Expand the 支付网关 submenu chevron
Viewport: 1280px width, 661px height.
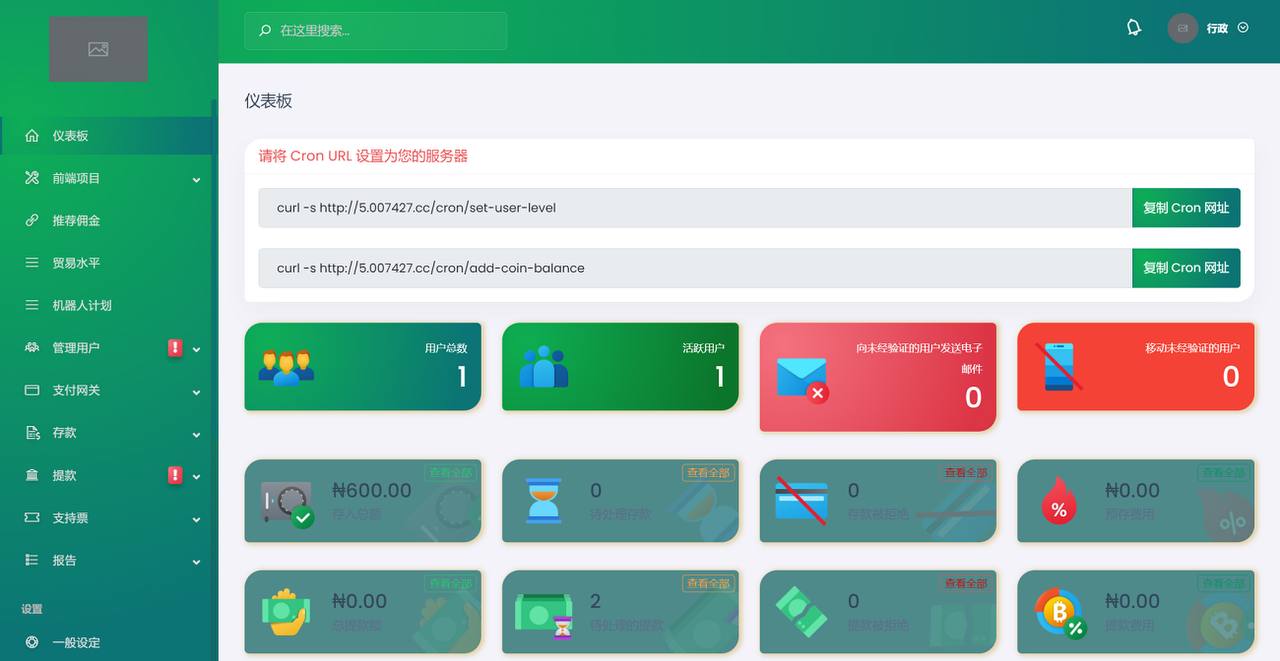[x=196, y=392]
